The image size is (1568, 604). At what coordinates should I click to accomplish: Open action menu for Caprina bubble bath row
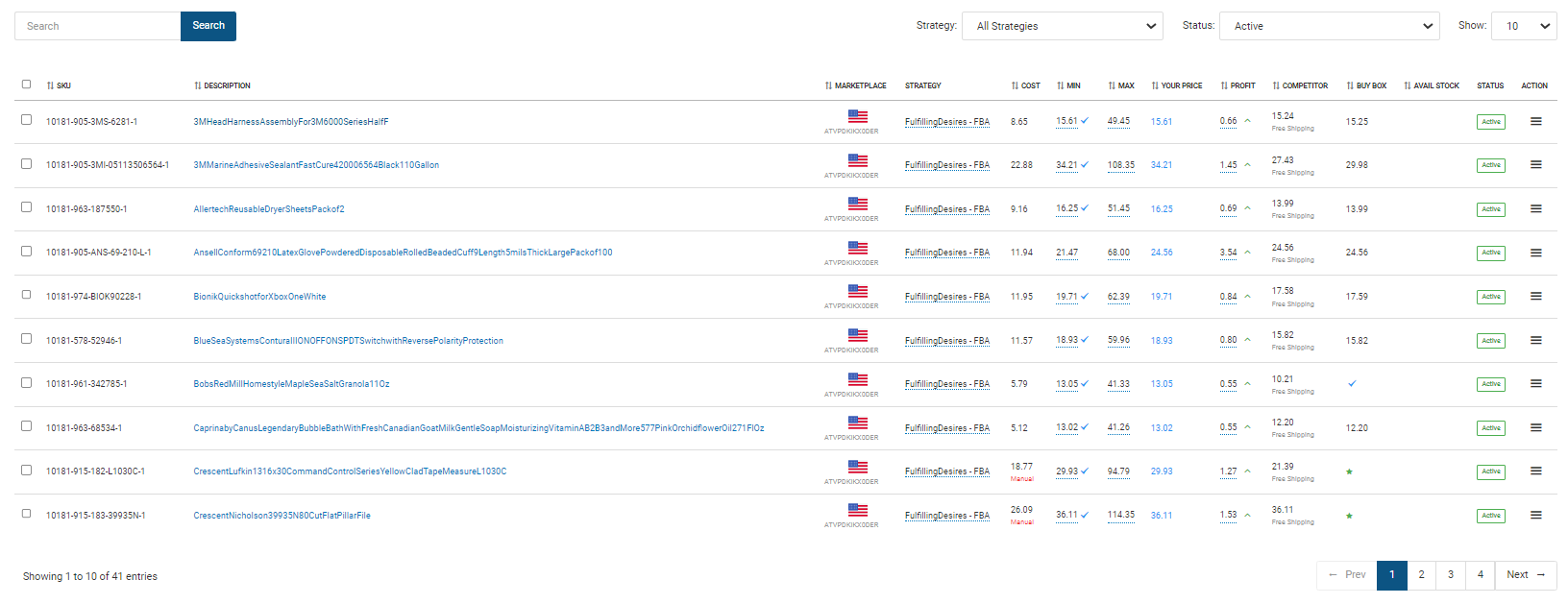(1535, 428)
